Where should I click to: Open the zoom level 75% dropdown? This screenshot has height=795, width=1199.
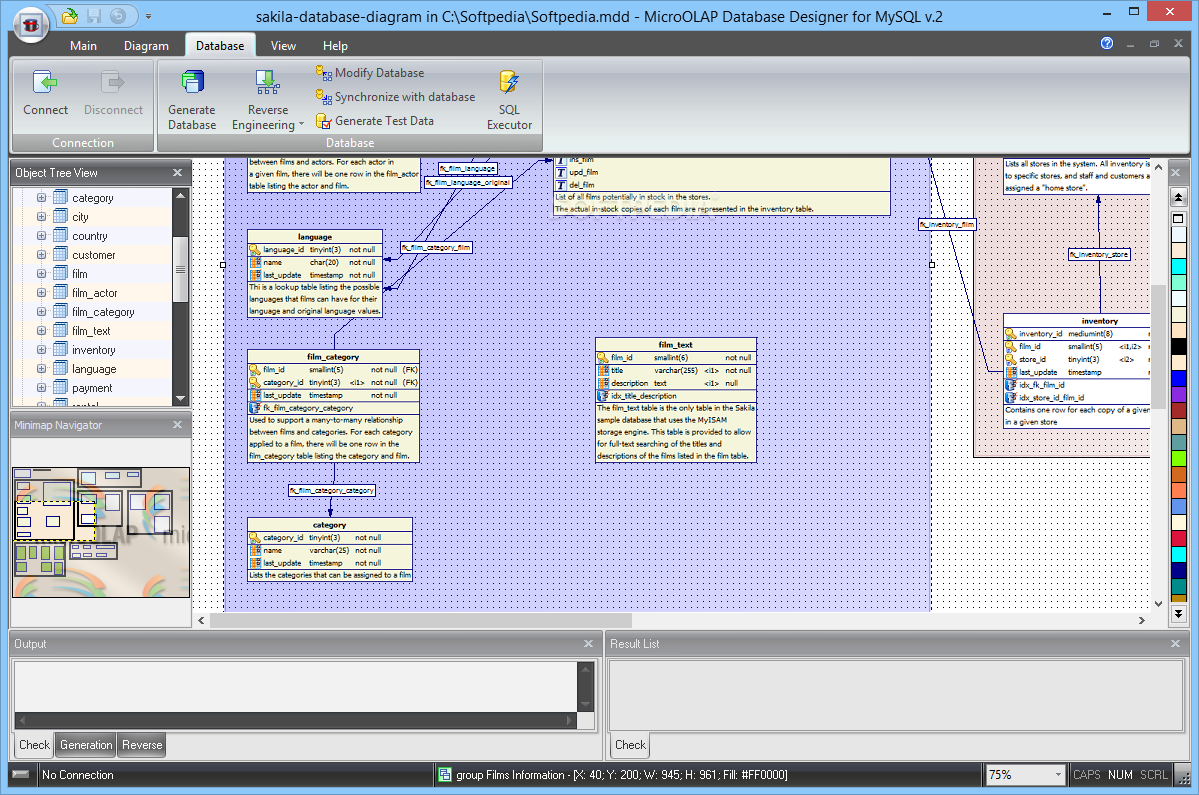click(1058, 775)
